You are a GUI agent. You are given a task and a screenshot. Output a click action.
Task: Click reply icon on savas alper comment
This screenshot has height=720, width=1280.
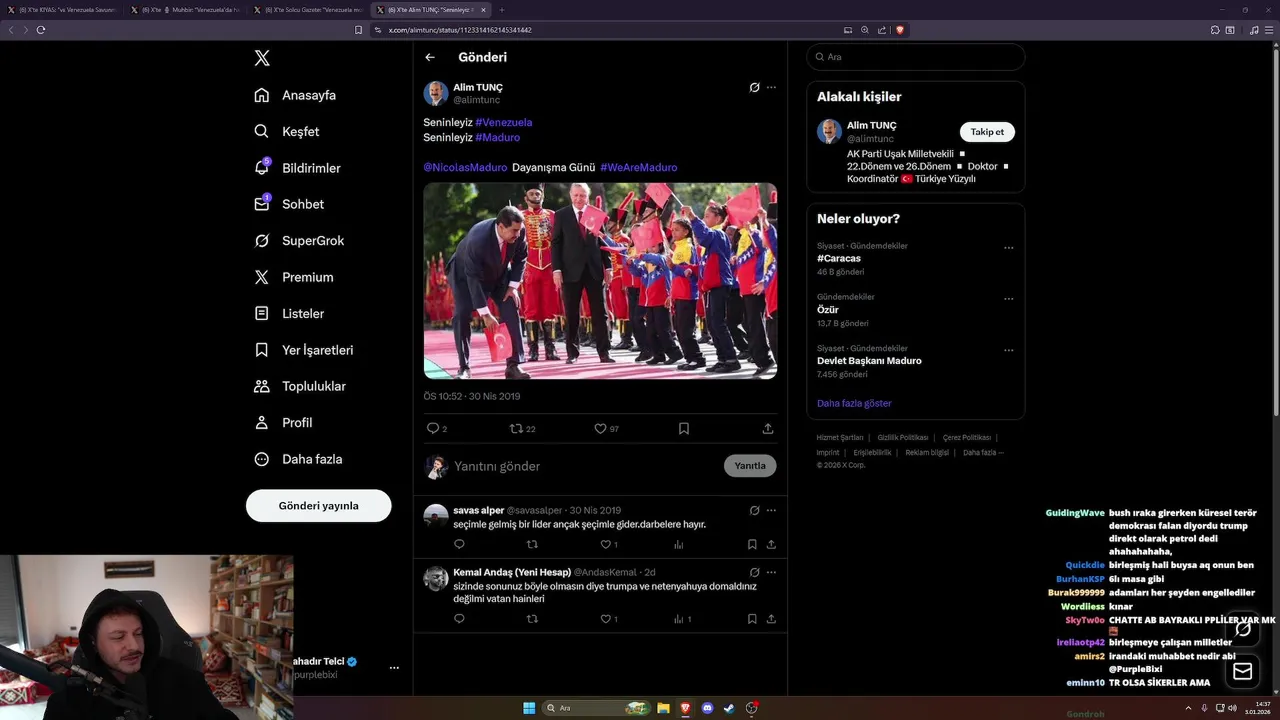click(459, 544)
